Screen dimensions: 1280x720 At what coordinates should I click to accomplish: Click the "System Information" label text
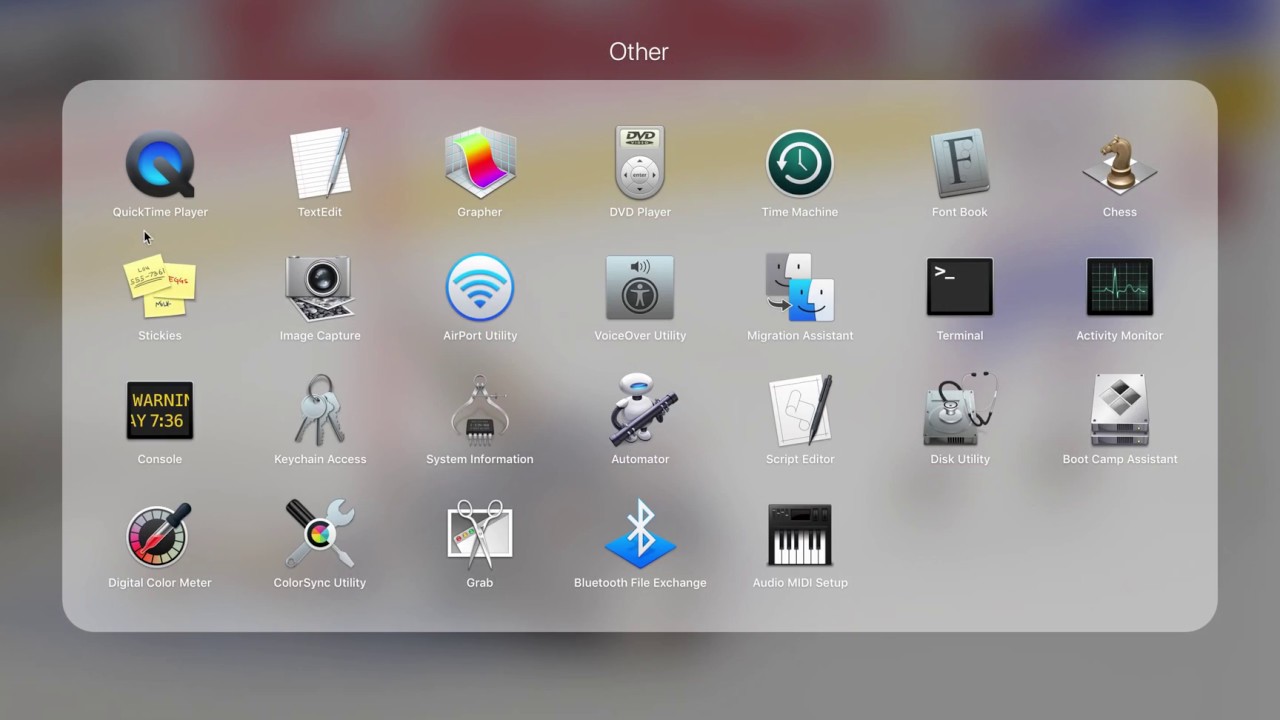pyautogui.click(x=480, y=460)
